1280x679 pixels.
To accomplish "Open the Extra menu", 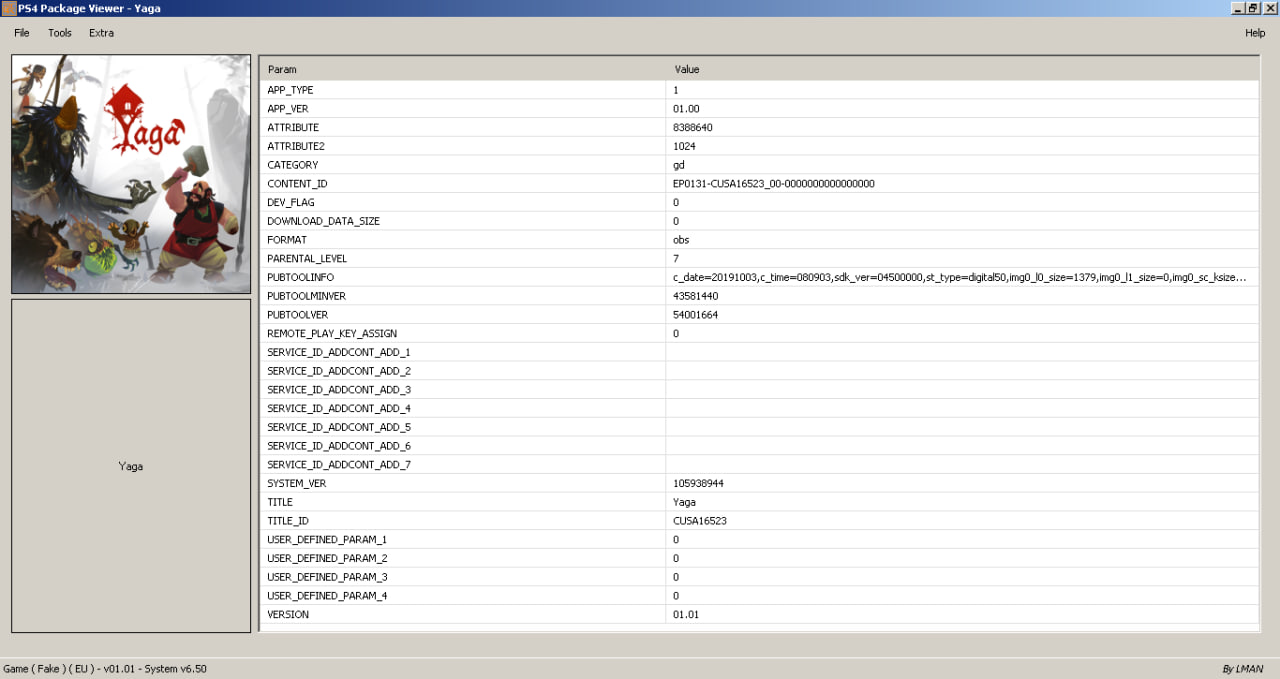I will pos(101,33).
